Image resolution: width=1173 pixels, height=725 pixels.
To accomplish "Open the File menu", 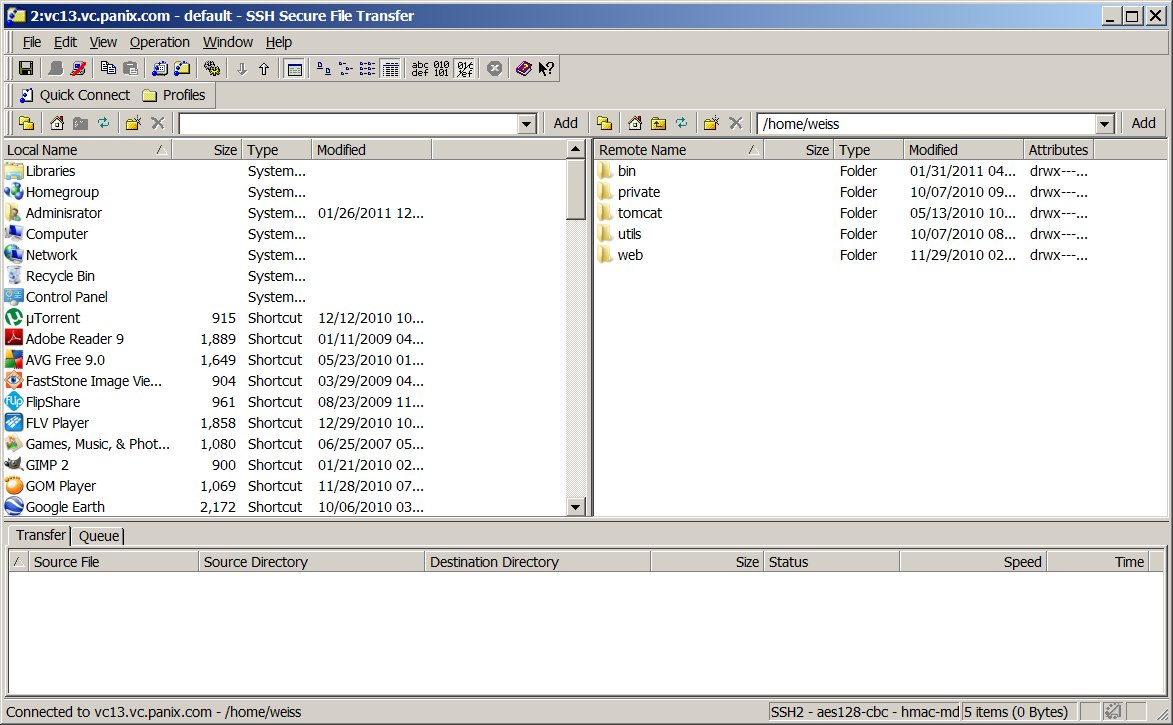I will click(31, 42).
